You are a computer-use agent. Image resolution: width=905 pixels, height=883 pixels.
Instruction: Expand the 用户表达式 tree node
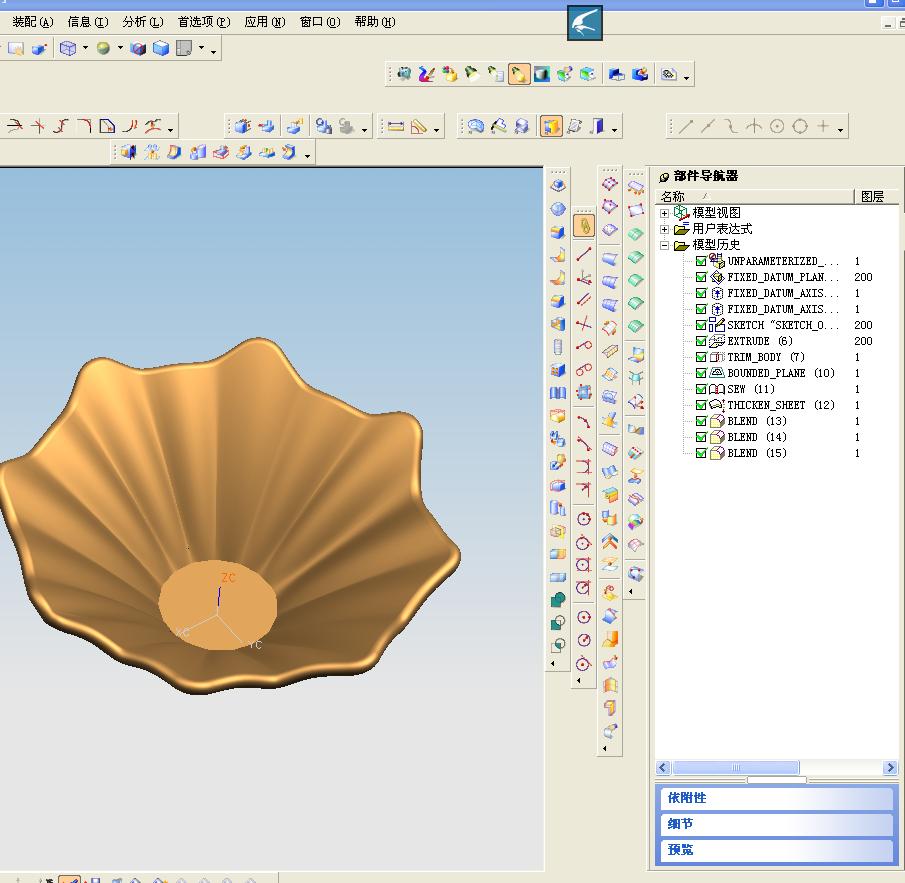pyautogui.click(x=664, y=229)
